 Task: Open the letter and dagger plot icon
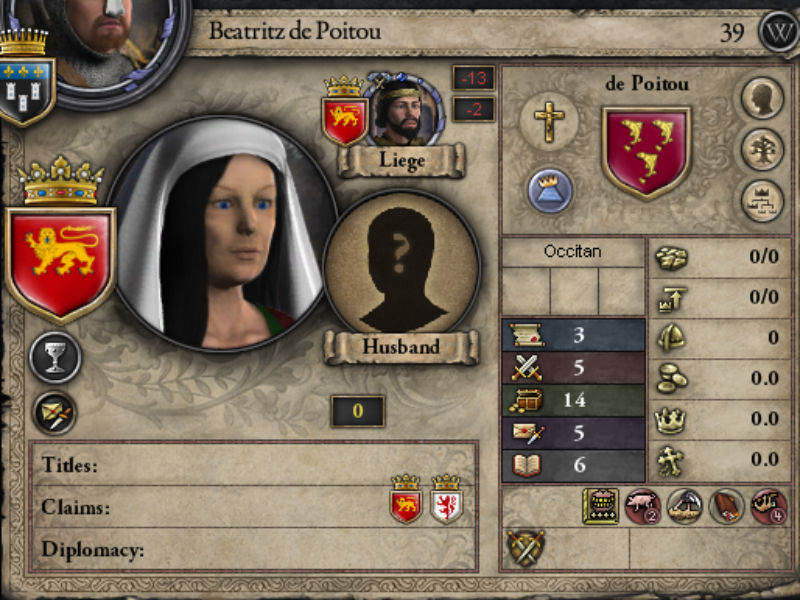55,413
